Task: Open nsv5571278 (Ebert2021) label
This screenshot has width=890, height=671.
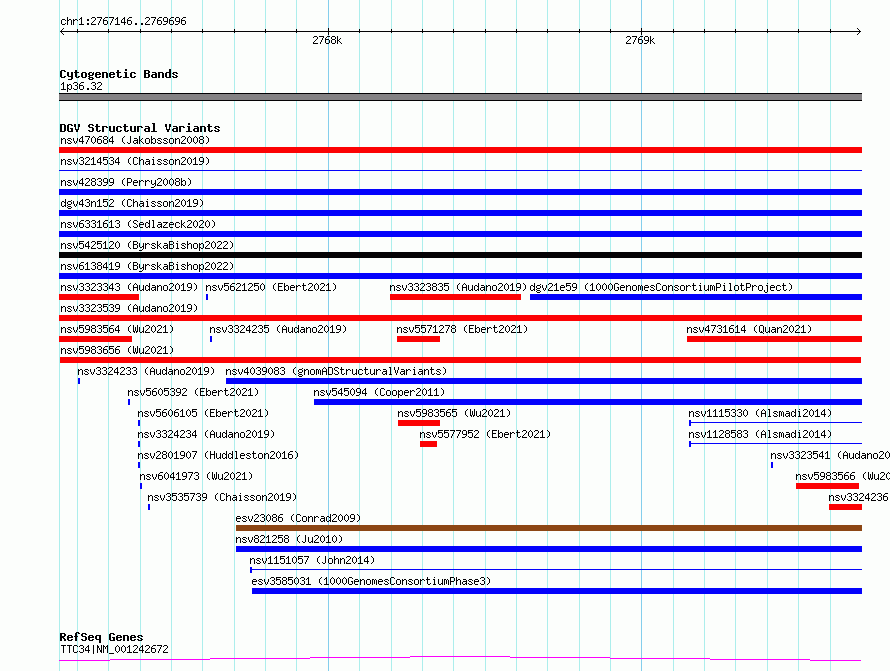Action: [x=462, y=329]
